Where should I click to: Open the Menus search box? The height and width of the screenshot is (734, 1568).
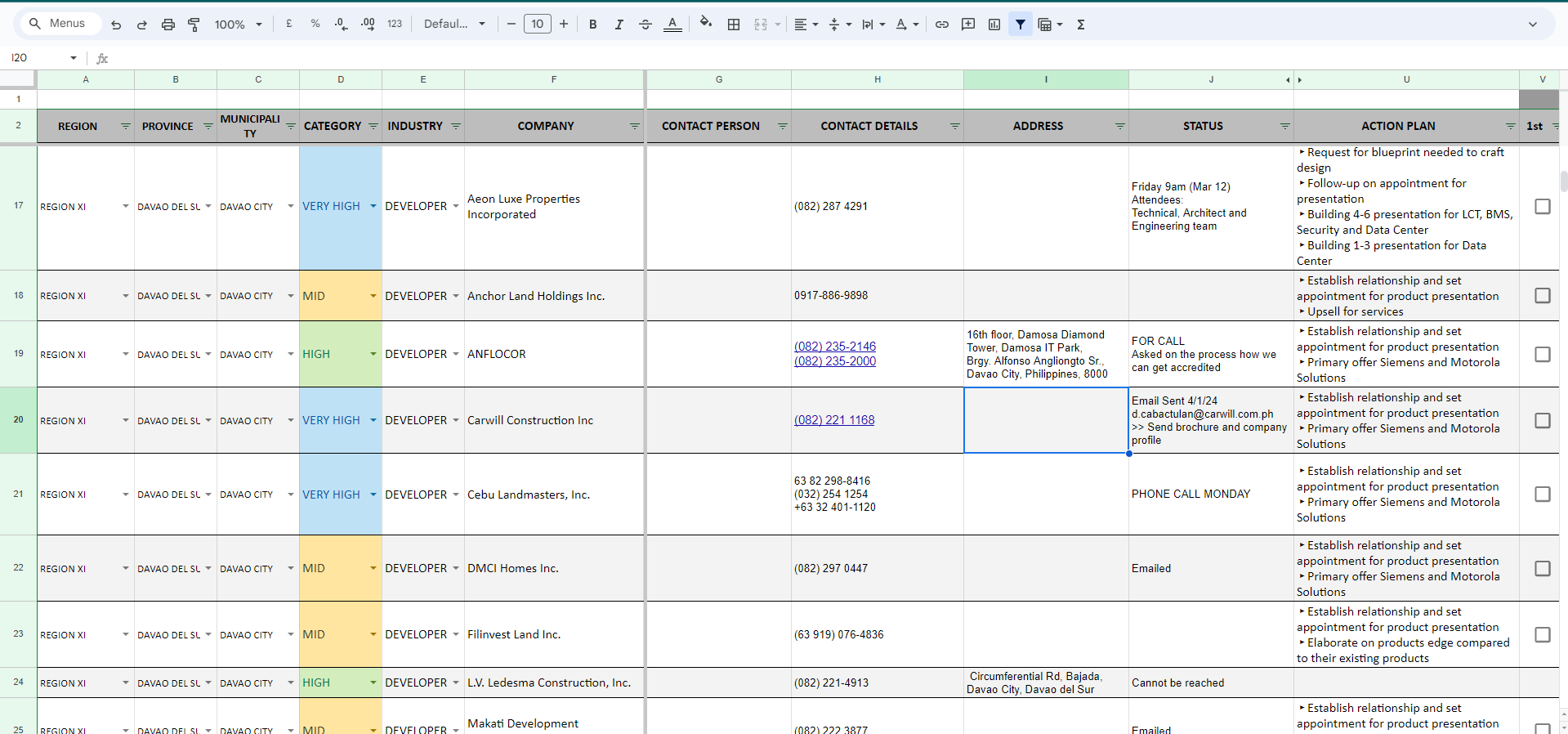pos(57,24)
